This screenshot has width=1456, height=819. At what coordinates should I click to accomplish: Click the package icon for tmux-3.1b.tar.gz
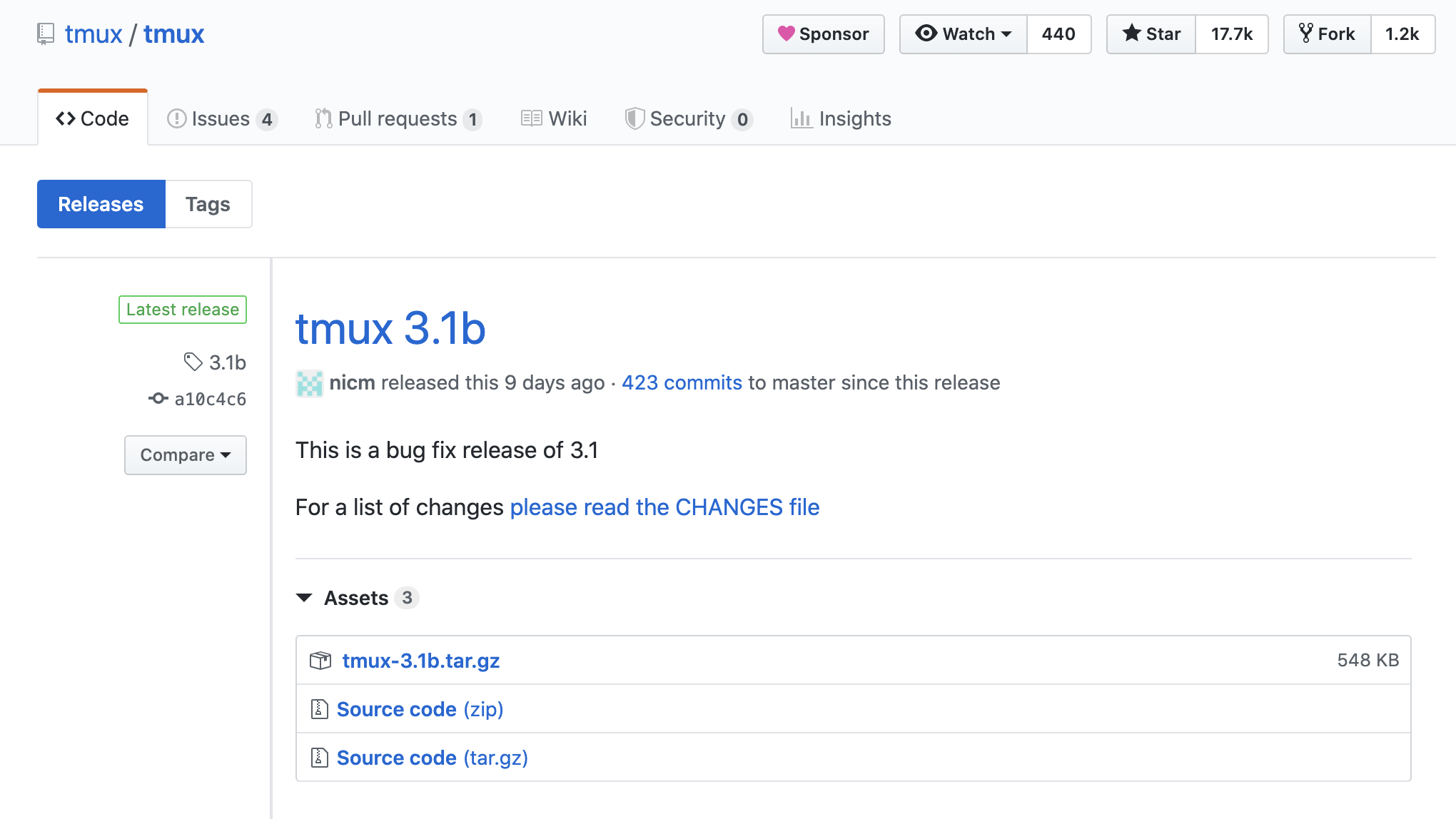(320, 661)
